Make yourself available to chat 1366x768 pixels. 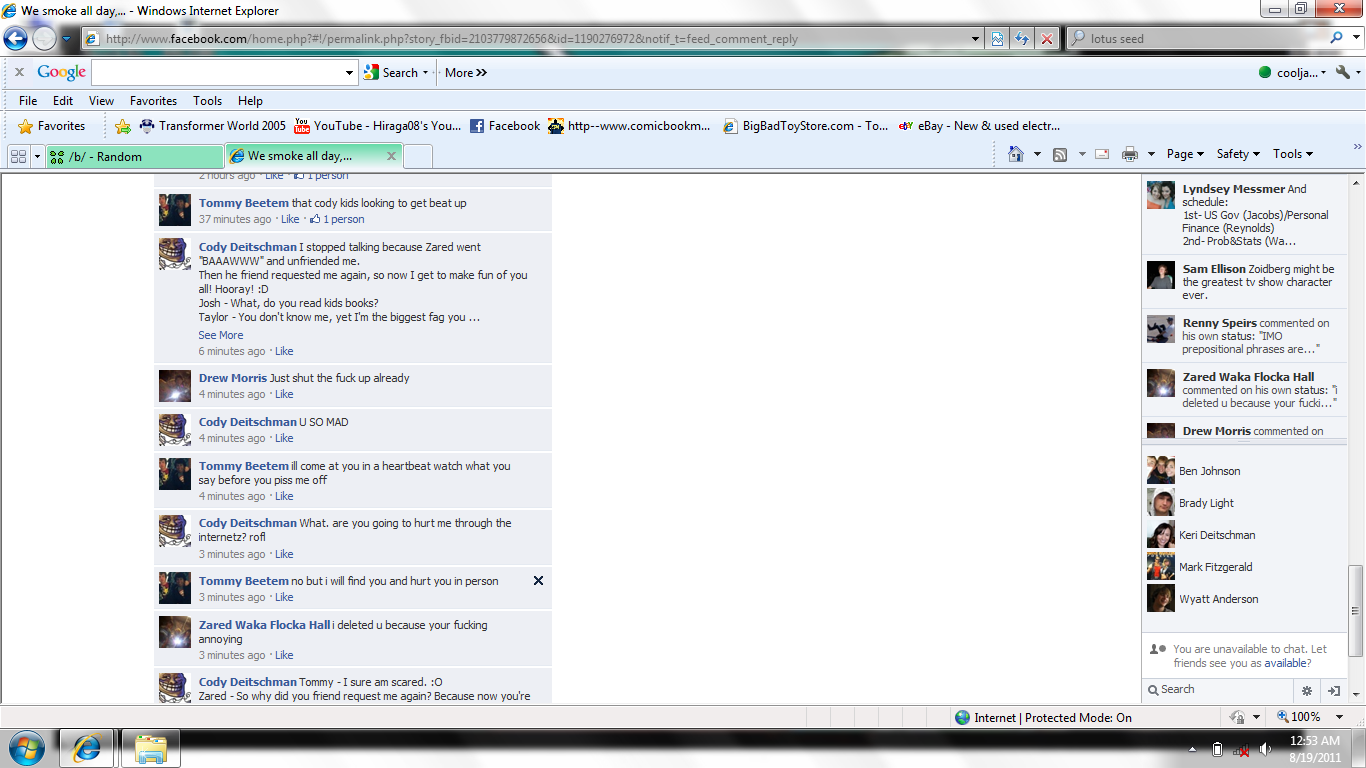pyautogui.click(x=1284, y=663)
